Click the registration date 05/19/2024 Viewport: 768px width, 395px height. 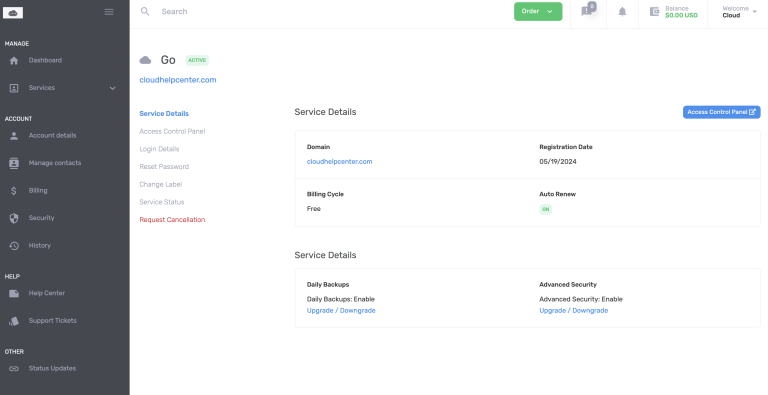coord(558,162)
